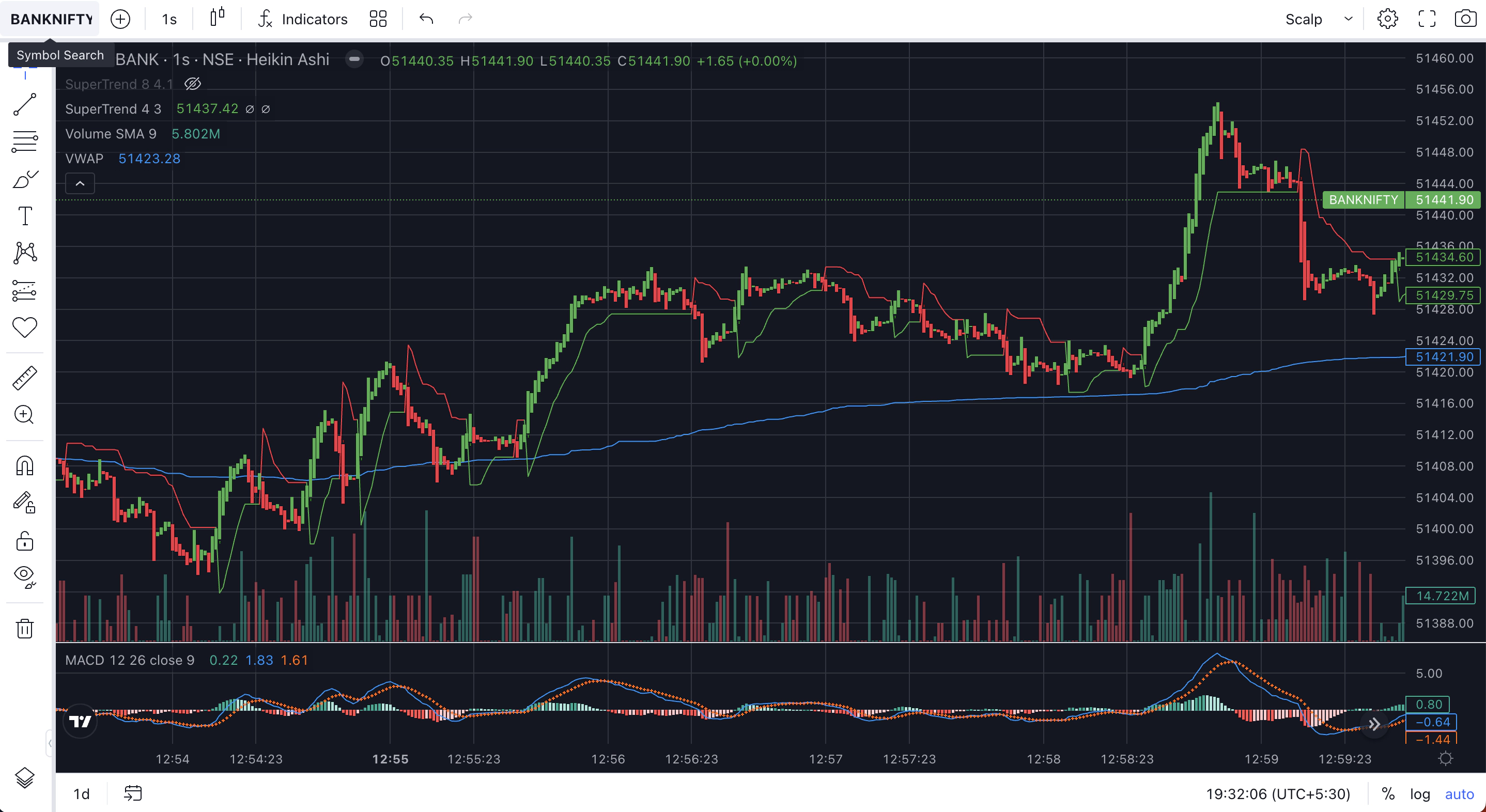Open chart settings gear icon
The height and width of the screenshot is (812, 1486).
1387,19
